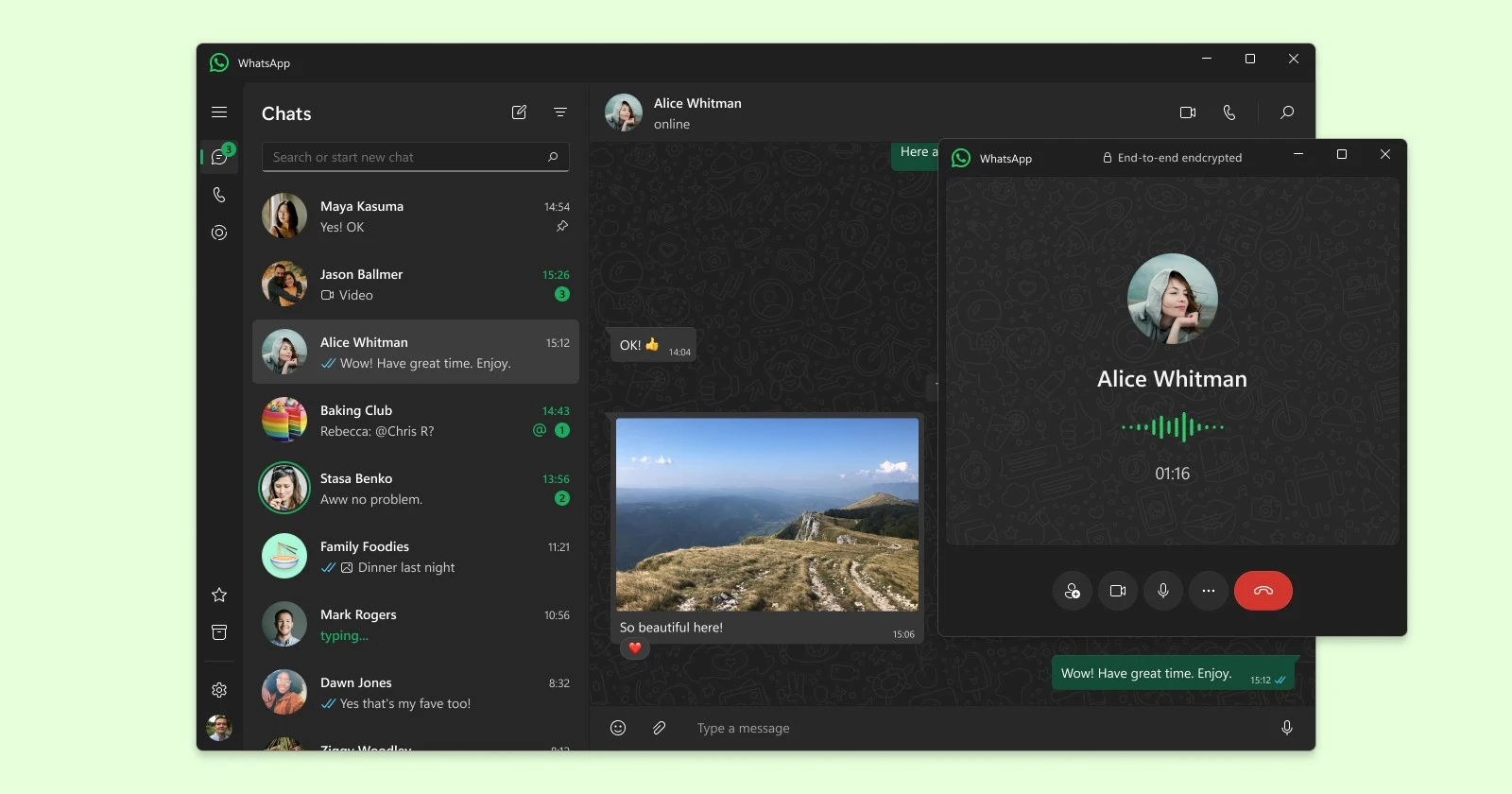Open the chat filter menu

coord(560,112)
